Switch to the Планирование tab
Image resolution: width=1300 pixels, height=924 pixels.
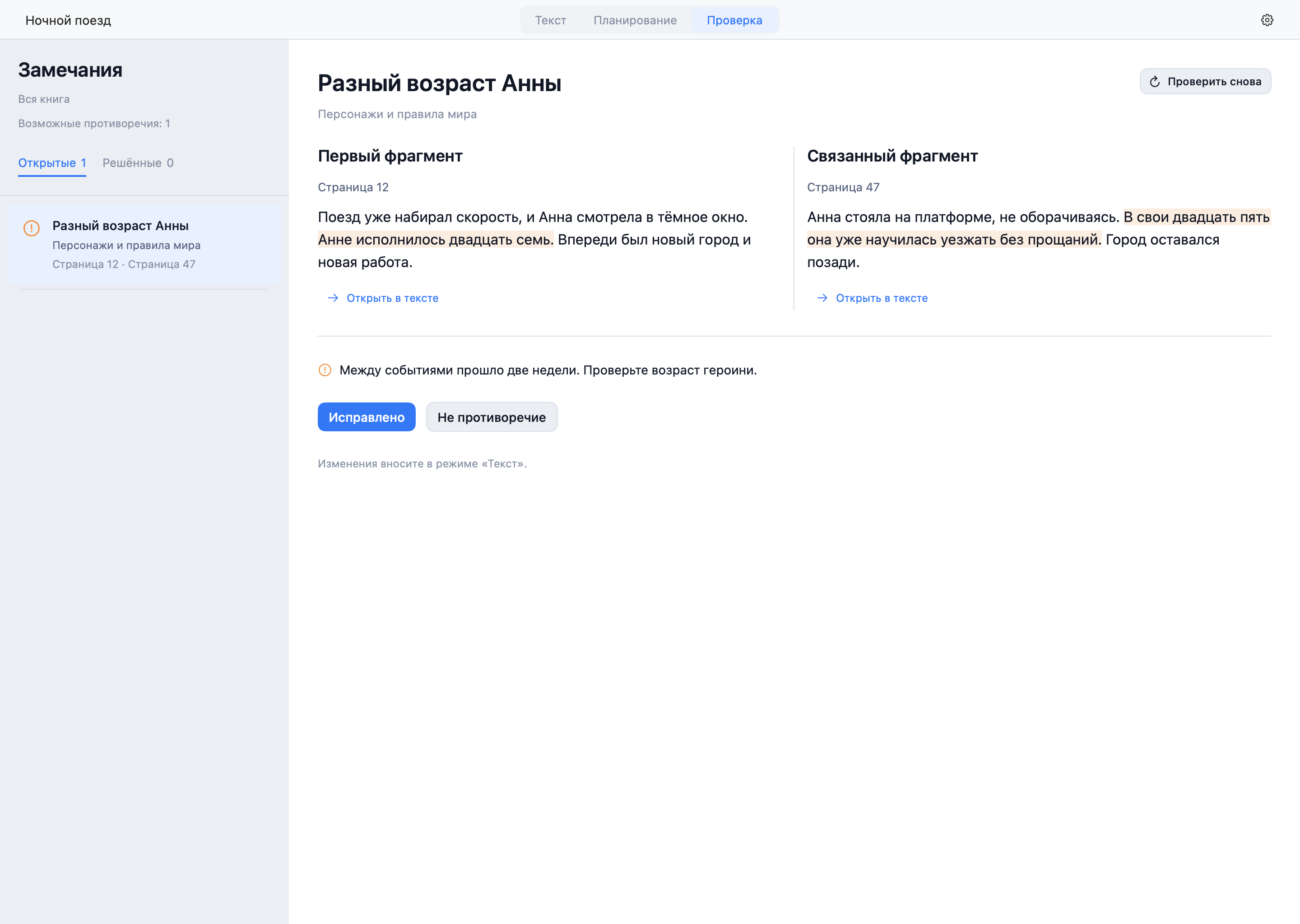(635, 20)
